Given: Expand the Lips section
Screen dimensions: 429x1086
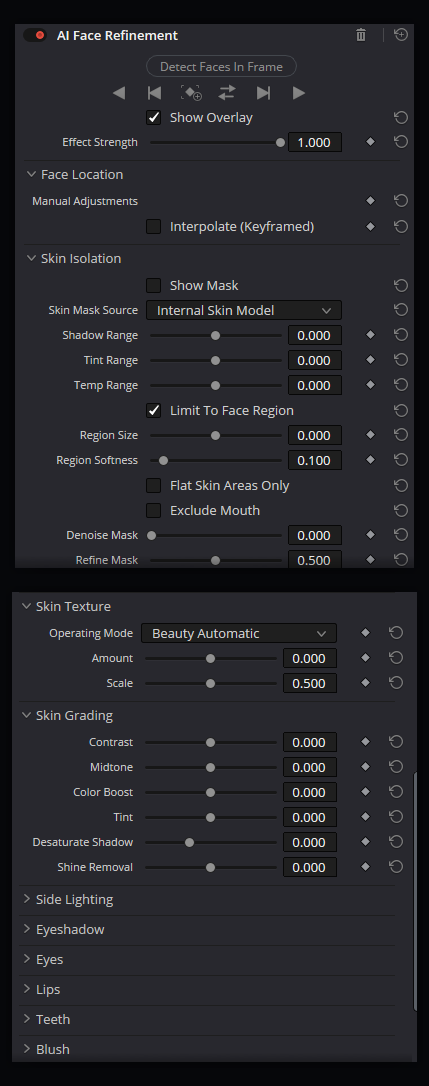Looking at the screenshot, I should point(26,989).
